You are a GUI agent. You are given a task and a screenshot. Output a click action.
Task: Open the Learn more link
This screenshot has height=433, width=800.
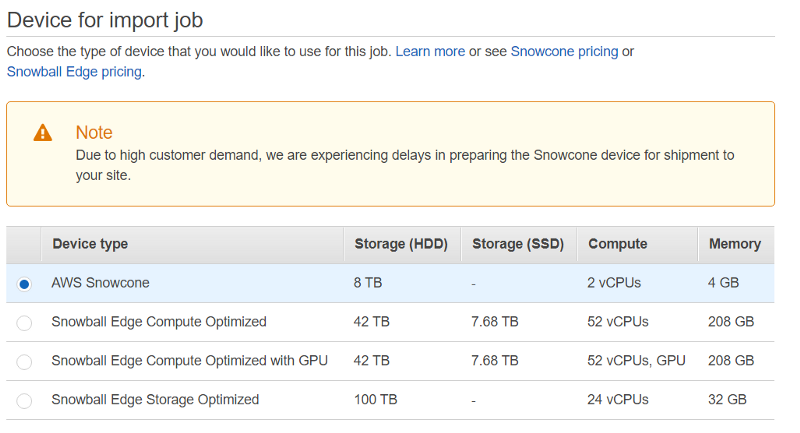[x=430, y=52]
